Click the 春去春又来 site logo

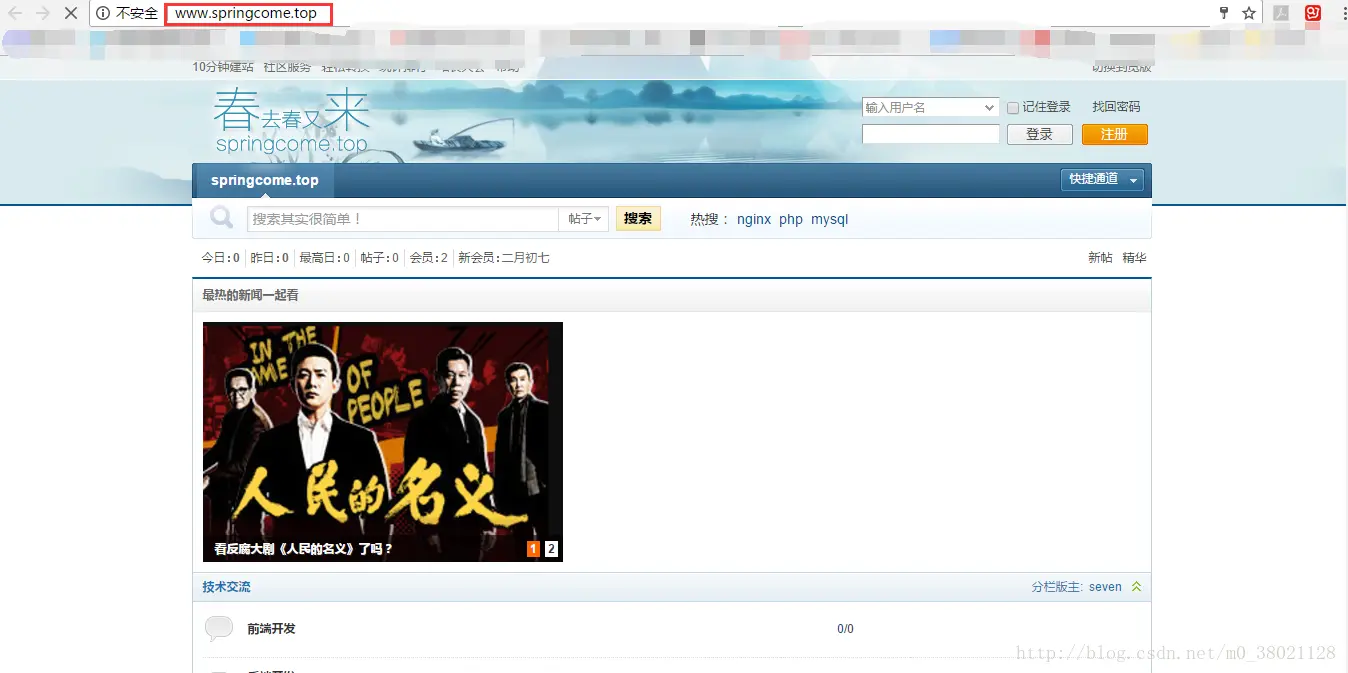tap(292, 120)
